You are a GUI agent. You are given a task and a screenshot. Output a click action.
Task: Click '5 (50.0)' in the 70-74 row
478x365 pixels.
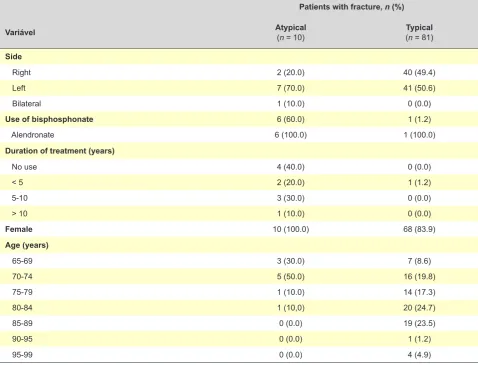[291, 276]
